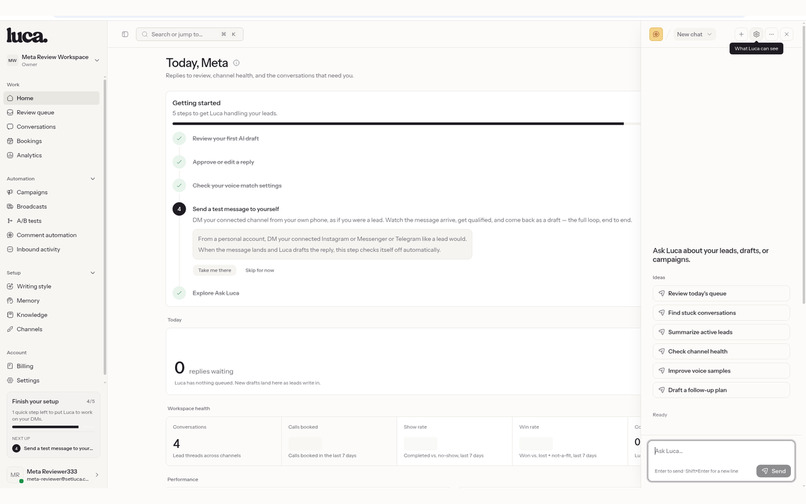Image resolution: width=806 pixels, height=504 pixels.
Task: Click the Ask Luca input field
Action: [x=721, y=451]
